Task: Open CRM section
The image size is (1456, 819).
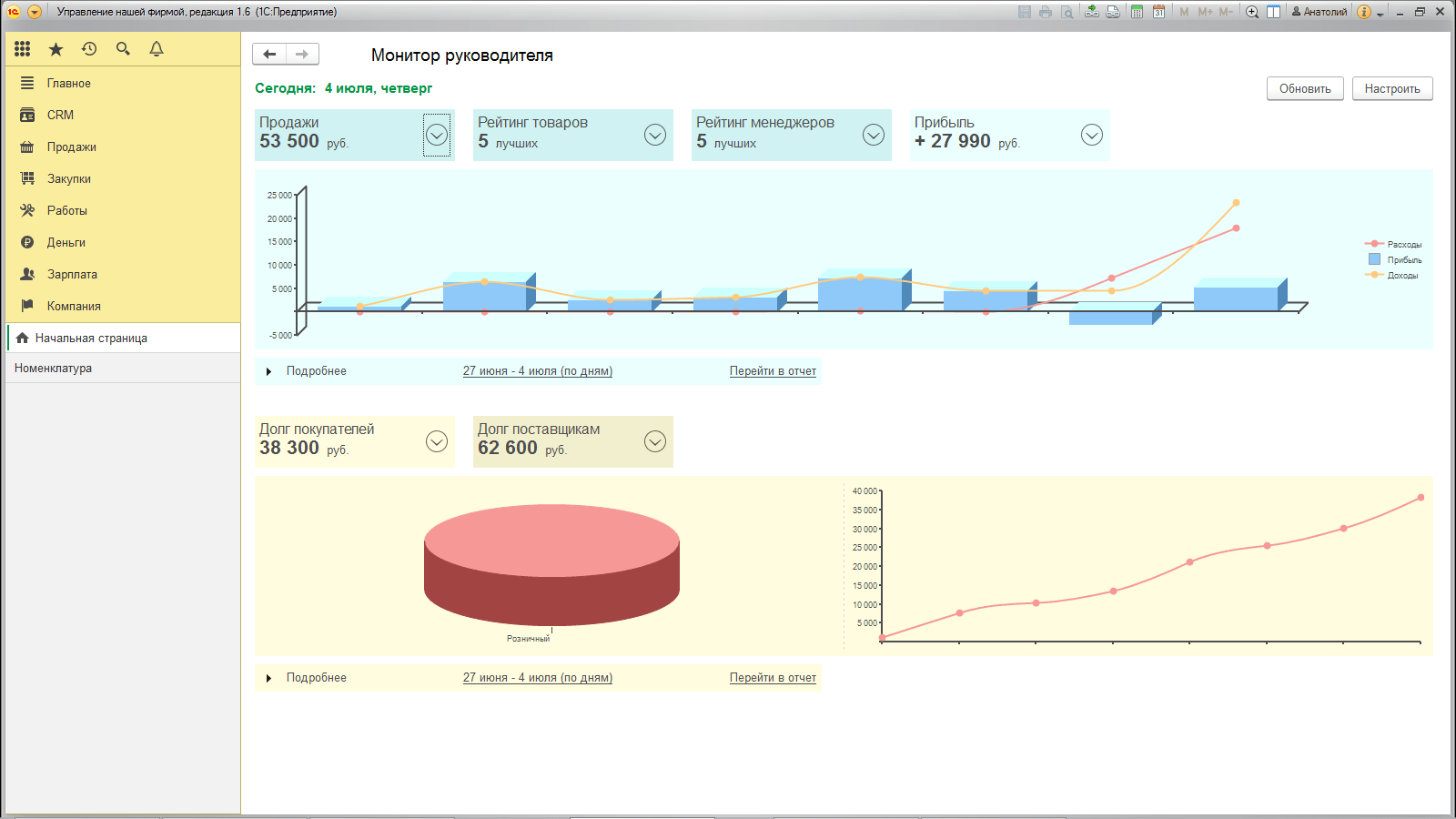Action: pyautogui.click(x=123, y=115)
